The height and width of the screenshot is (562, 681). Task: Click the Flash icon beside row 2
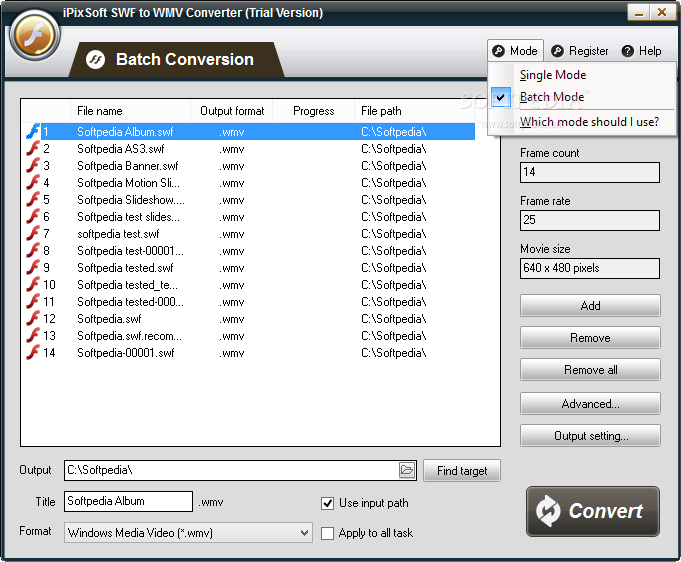(33, 149)
